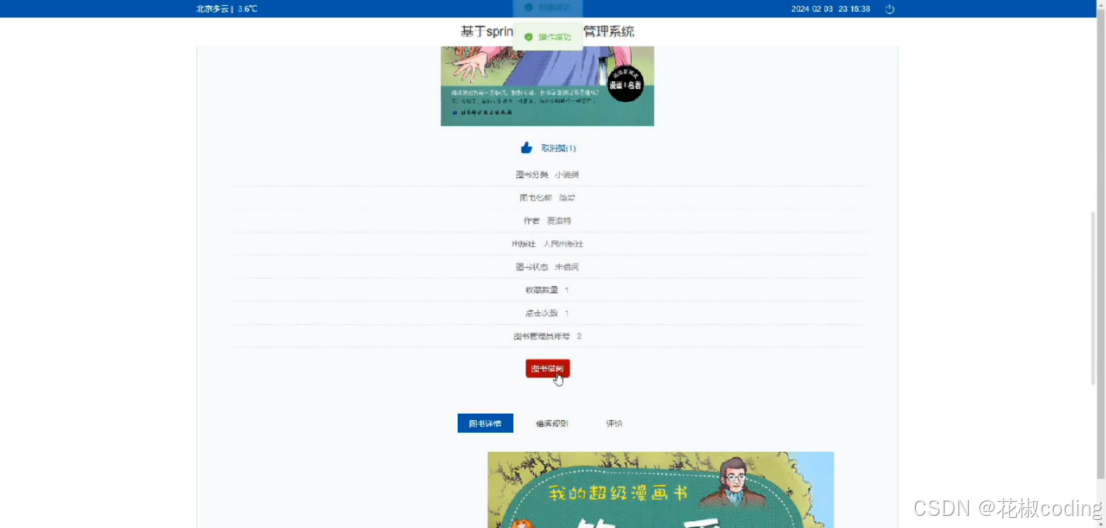The width and height of the screenshot is (1106, 528).
Task: Click the 图书分类 小说类 row
Action: pos(547,174)
